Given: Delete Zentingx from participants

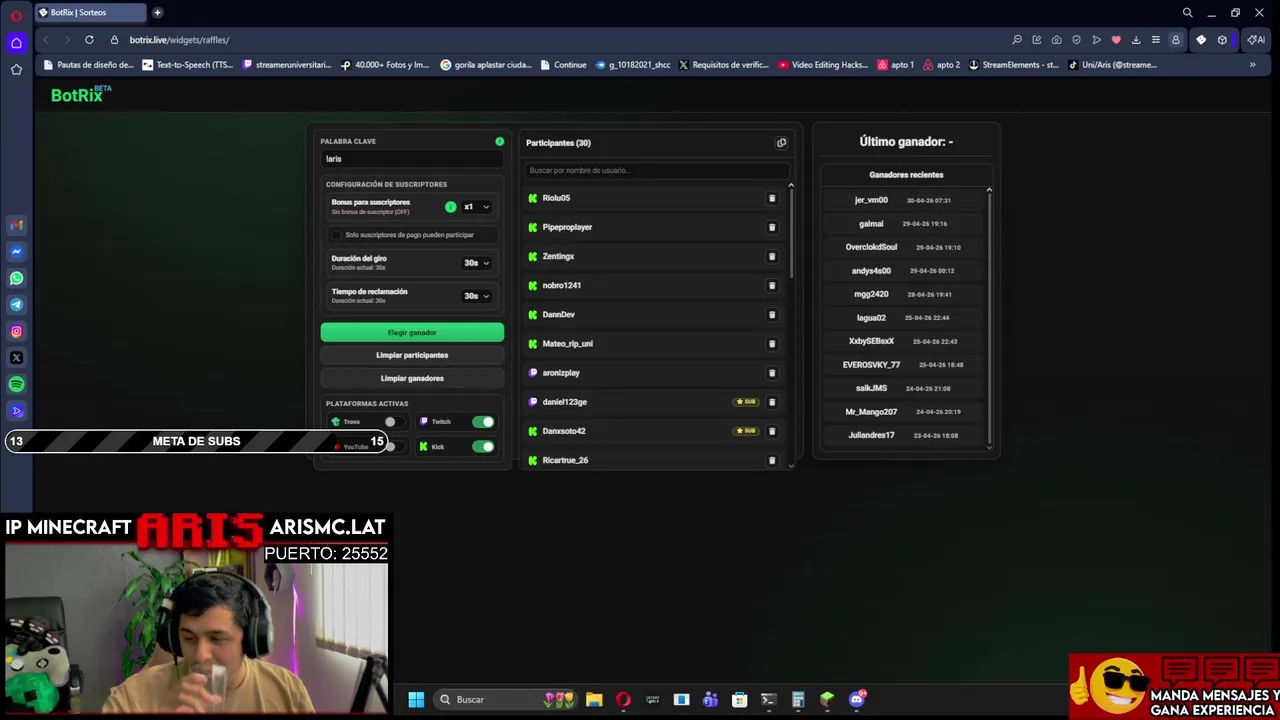Looking at the screenshot, I should tap(771, 256).
